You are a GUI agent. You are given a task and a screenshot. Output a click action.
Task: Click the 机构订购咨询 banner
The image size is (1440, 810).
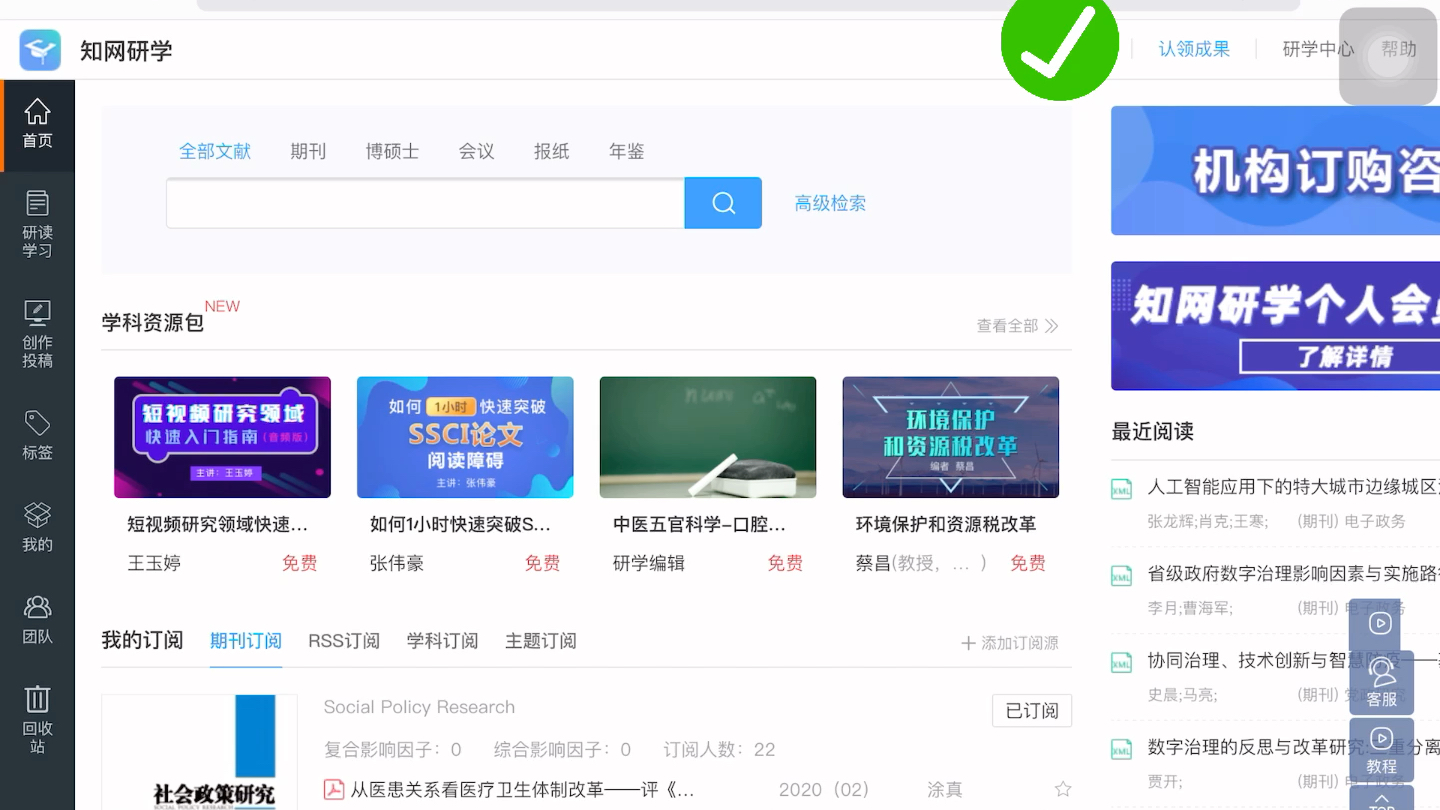(x=1275, y=171)
